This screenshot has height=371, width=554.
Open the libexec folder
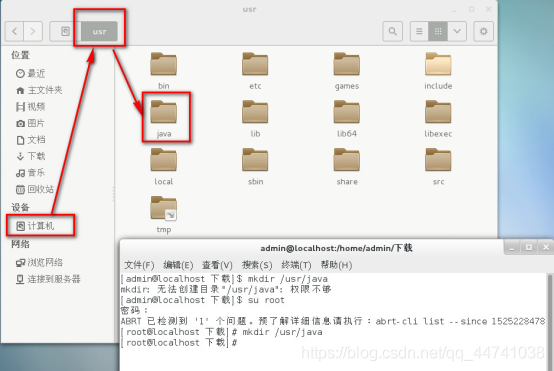(x=438, y=118)
